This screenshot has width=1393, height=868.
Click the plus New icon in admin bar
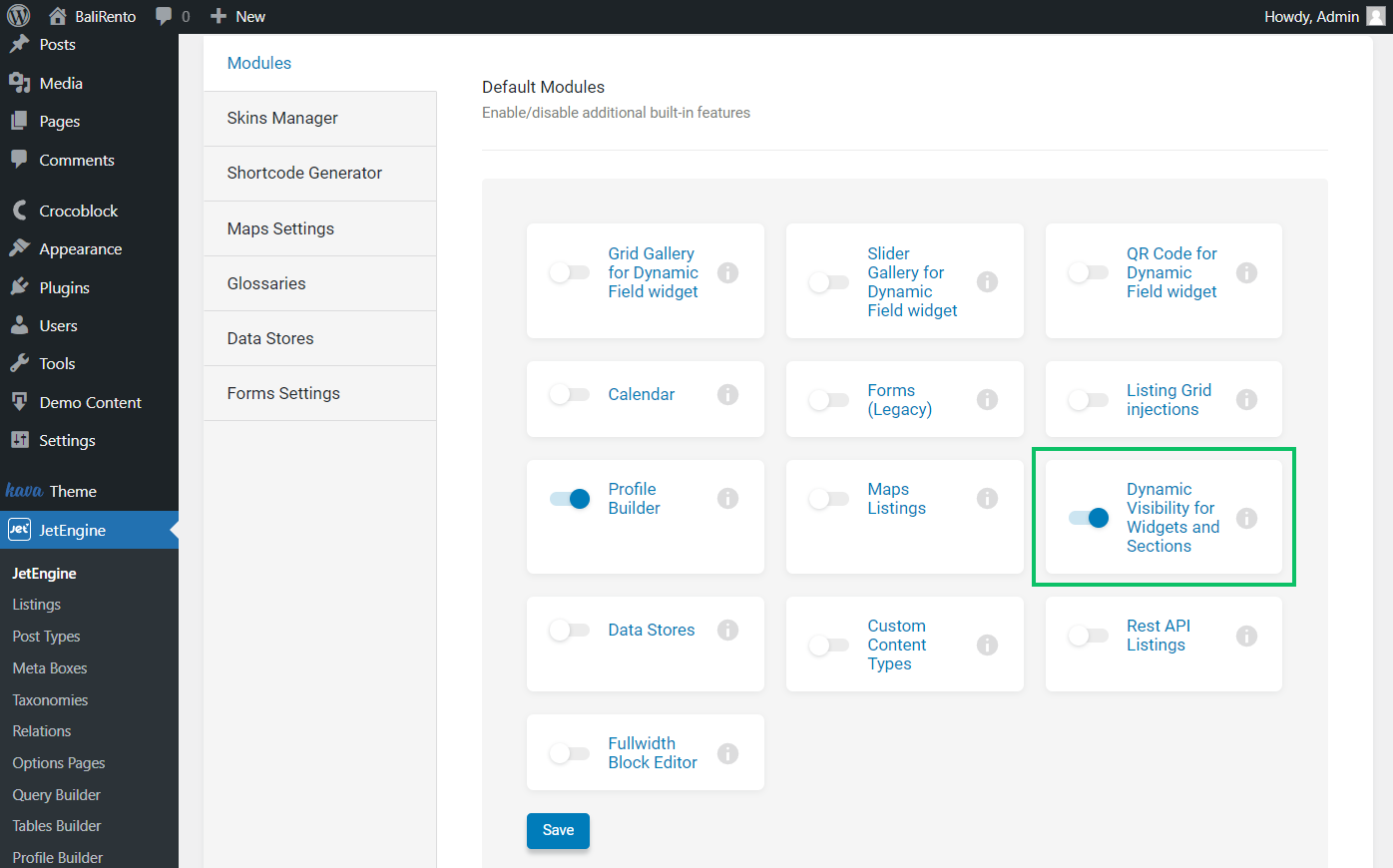(x=219, y=16)
